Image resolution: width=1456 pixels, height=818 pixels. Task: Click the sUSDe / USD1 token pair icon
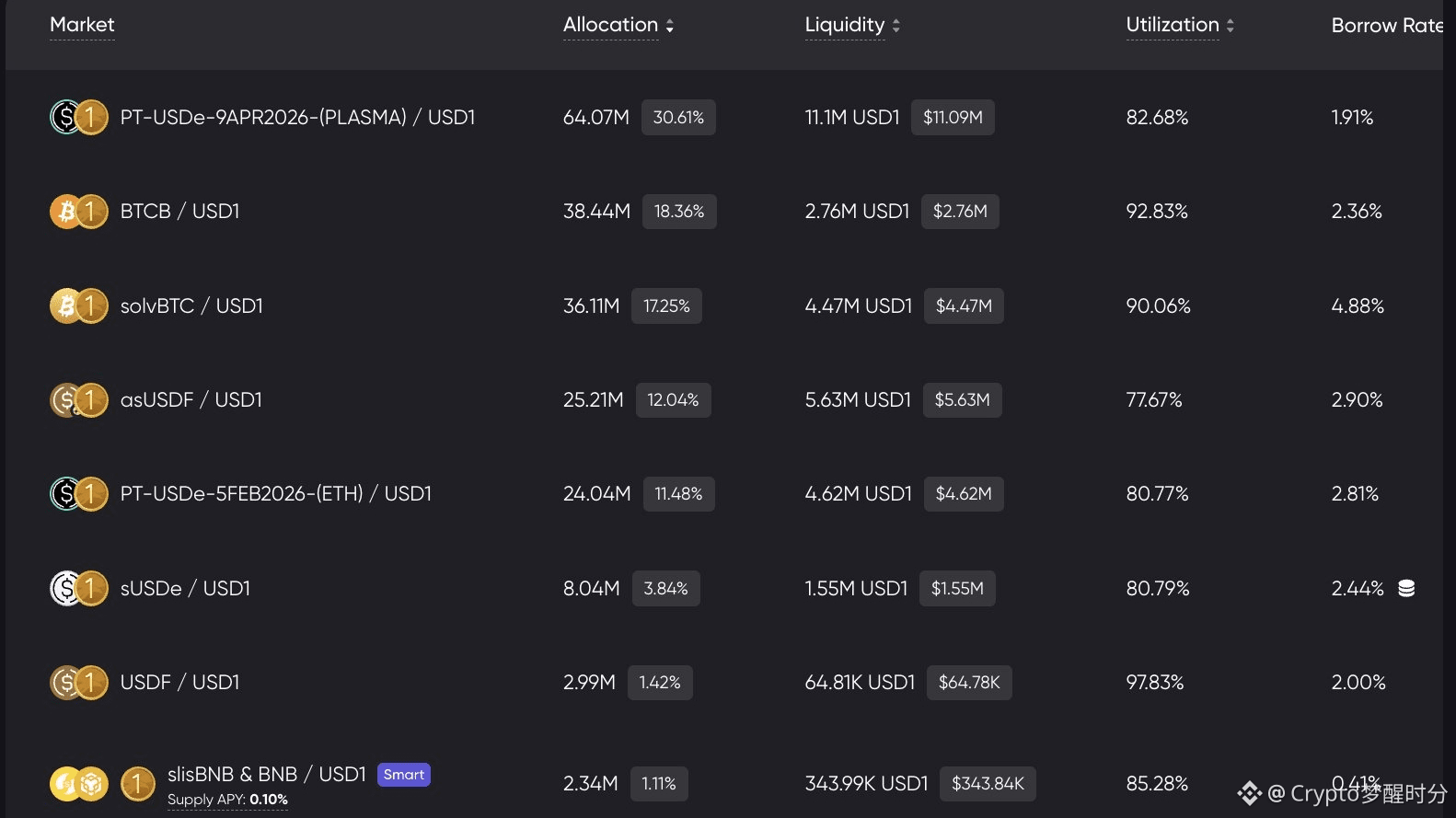pos(78,589)
